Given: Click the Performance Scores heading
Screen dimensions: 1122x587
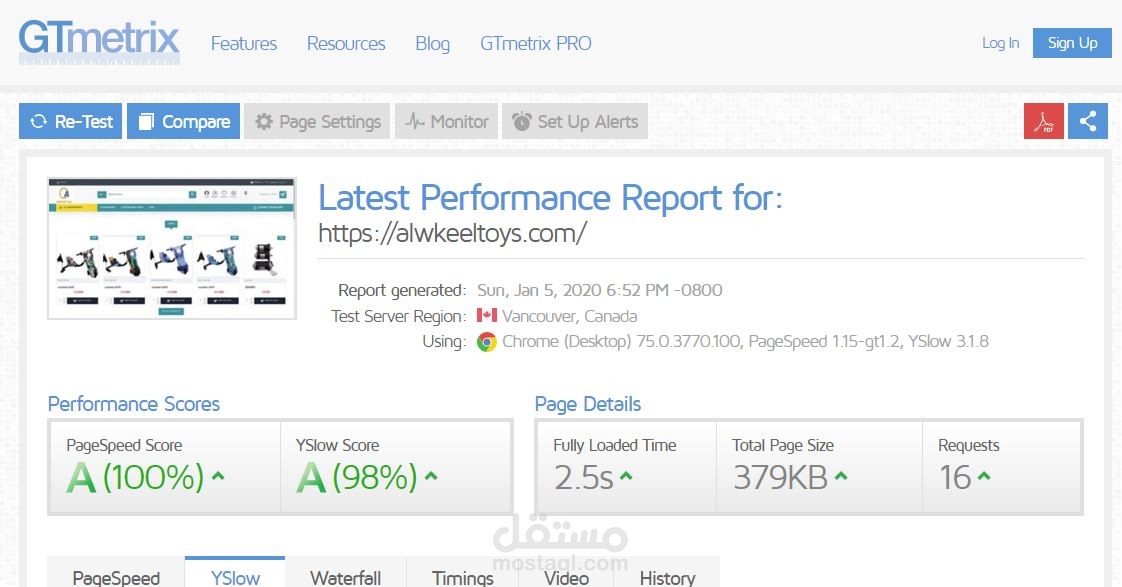Looking at the screenshot, I should [134, 404].
